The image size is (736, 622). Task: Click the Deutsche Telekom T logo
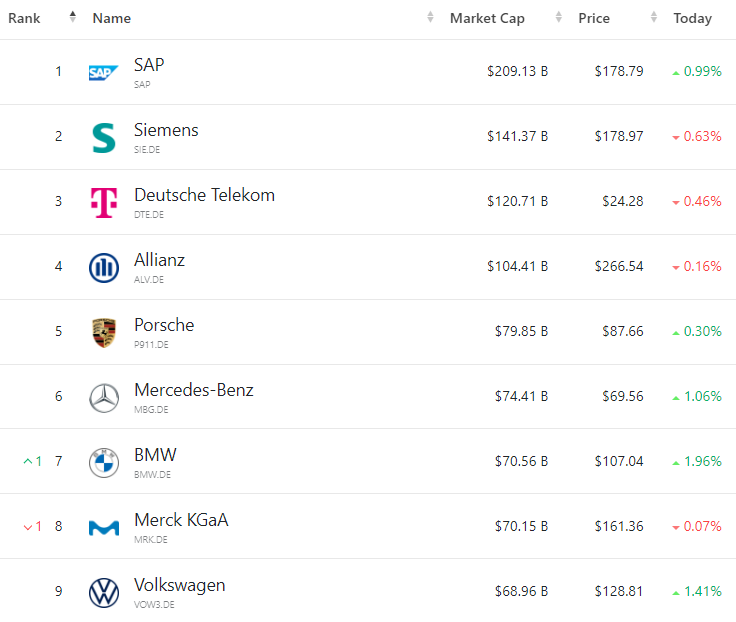click(x=103, y=202)
